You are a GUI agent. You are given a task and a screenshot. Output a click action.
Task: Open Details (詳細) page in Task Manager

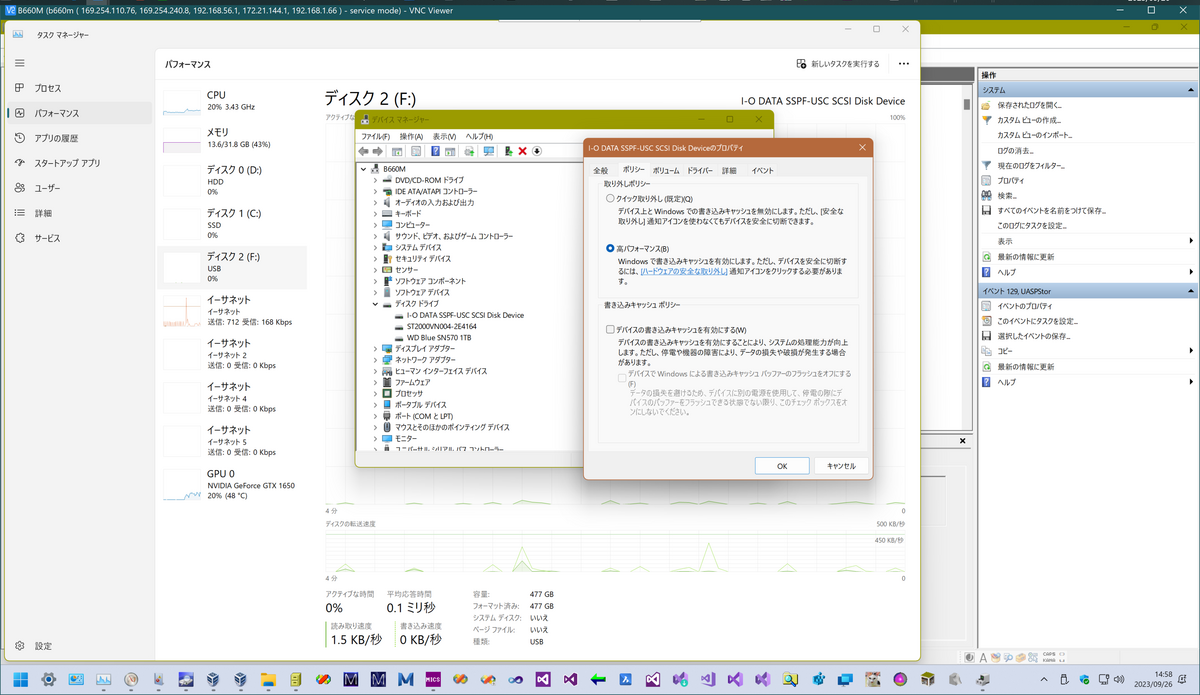pyautogui.click(x=80, y=213)
